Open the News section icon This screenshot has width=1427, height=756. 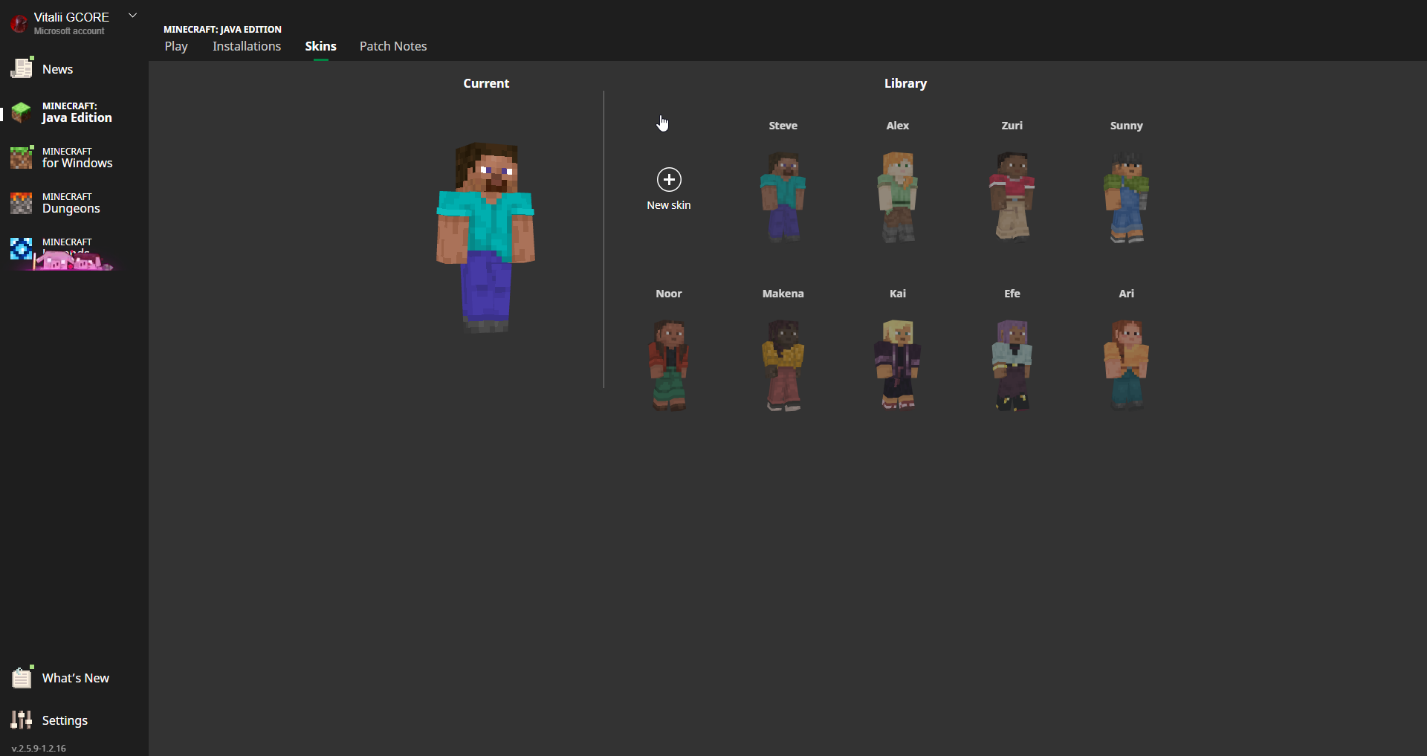[x=22, y=68]
